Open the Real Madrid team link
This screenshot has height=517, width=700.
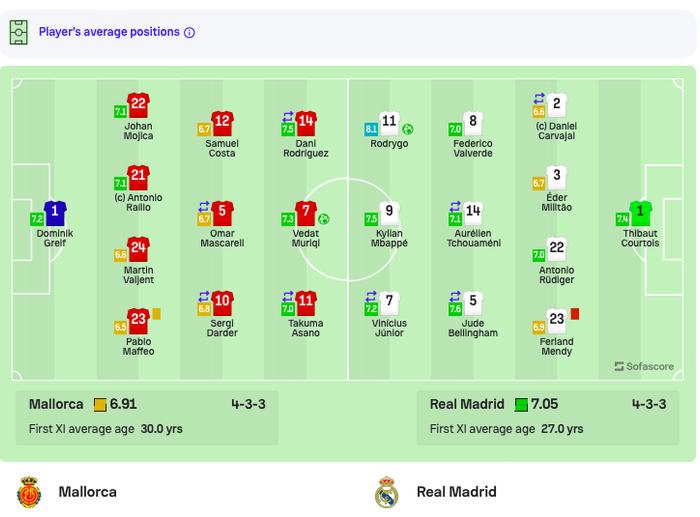pyautogui.click(x=456, y=492)
